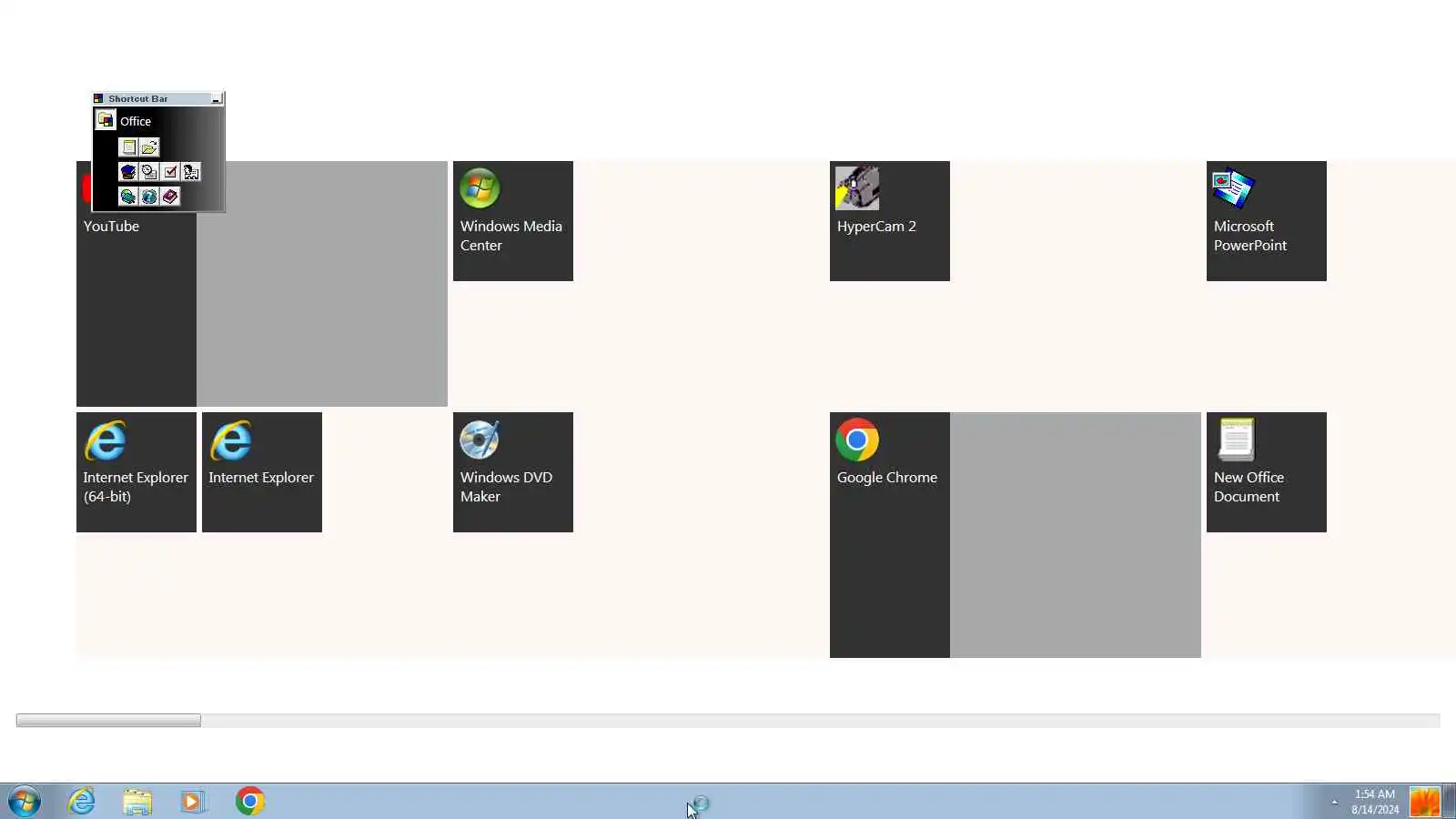Click the globe icon in Shortcut Bar bottom row
Image resolution: width=1456 pixels, height=819 pixels.
[x=128, y=197]
